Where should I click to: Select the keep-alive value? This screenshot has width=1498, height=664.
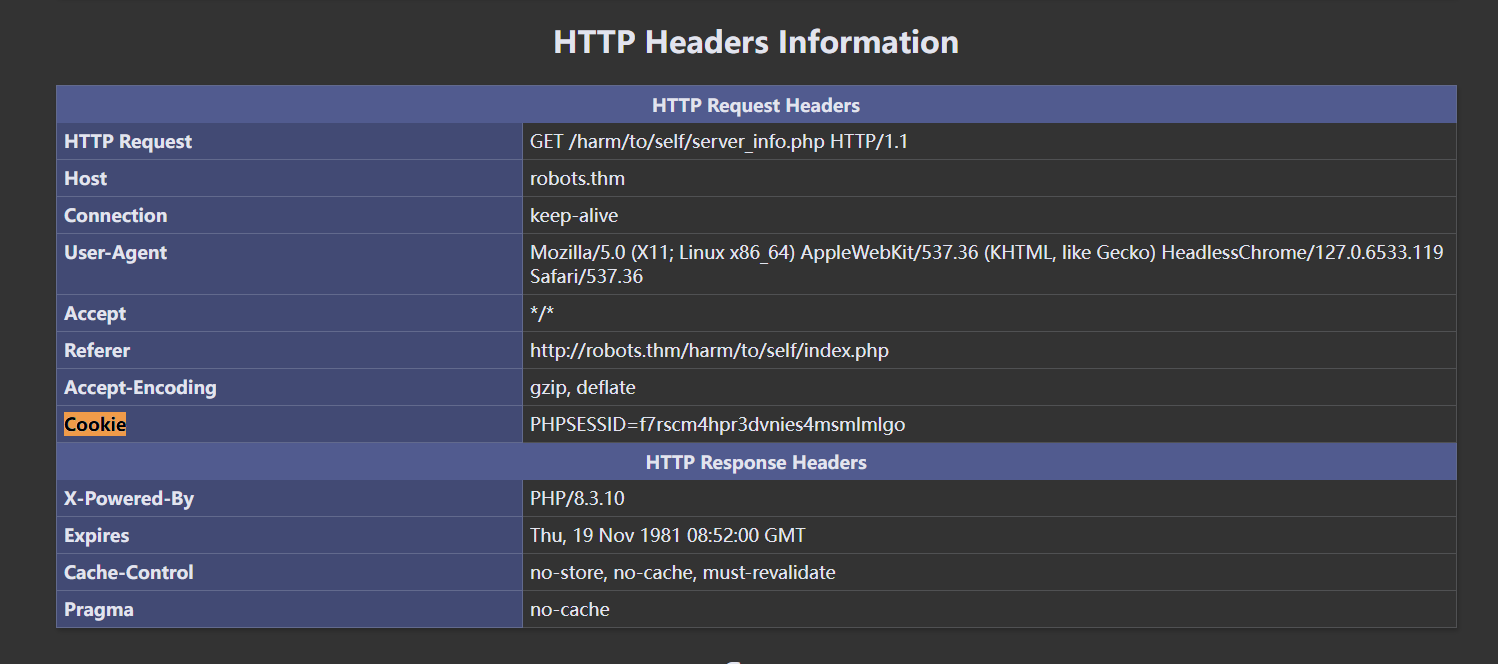[x=574, y=216]
